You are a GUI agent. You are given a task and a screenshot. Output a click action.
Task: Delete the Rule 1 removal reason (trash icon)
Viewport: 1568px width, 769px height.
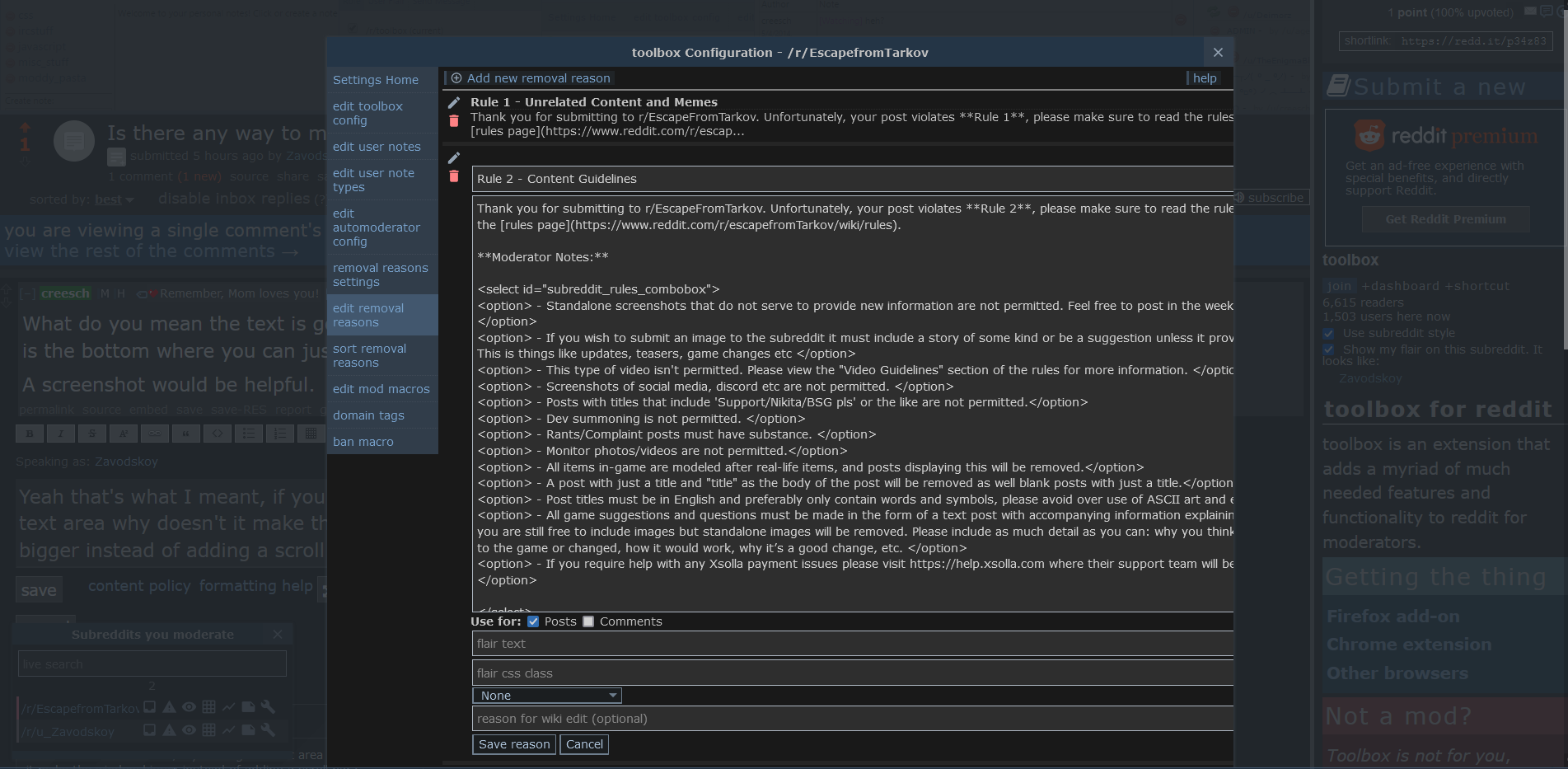point(453,121)
